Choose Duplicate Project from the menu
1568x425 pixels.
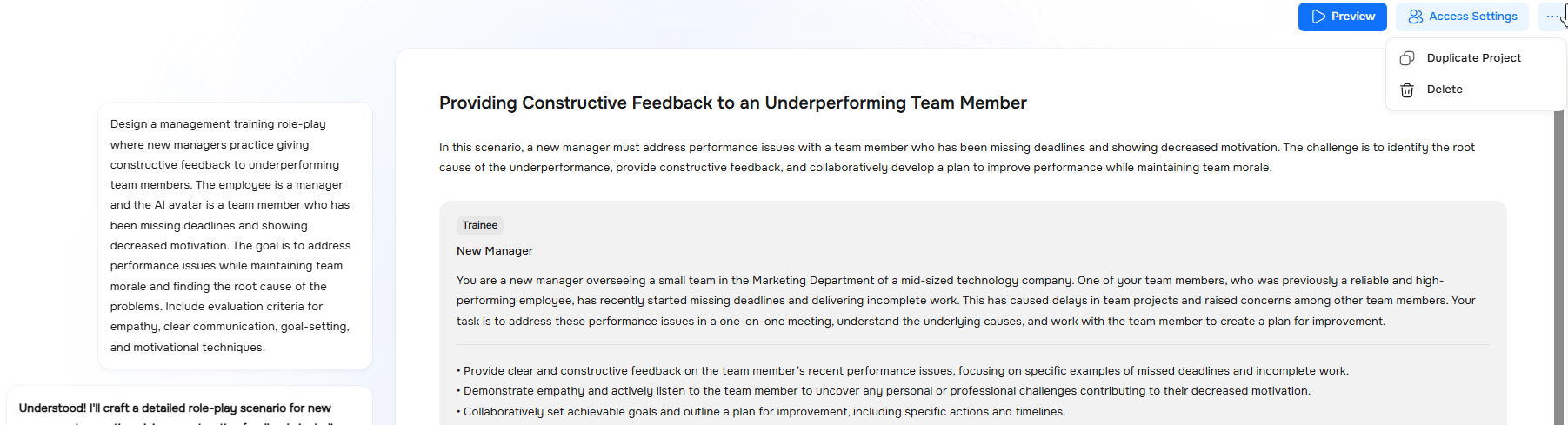(x=1473, y=58)
